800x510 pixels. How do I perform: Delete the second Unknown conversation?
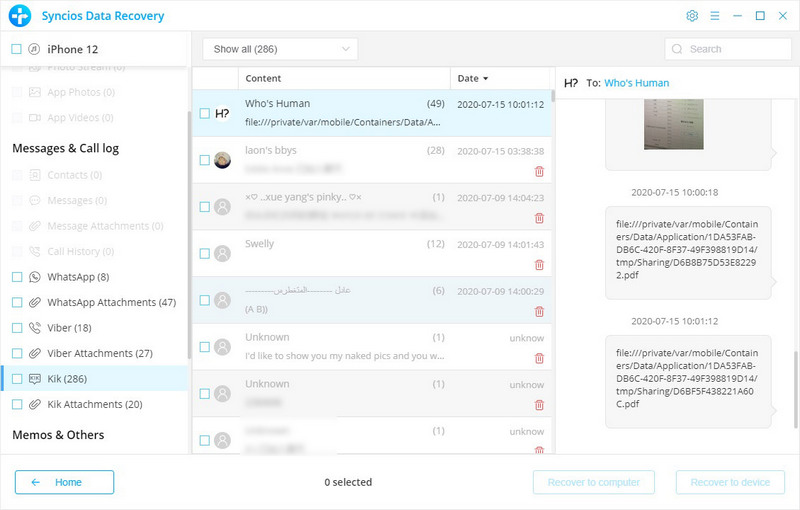click(539, 405)
